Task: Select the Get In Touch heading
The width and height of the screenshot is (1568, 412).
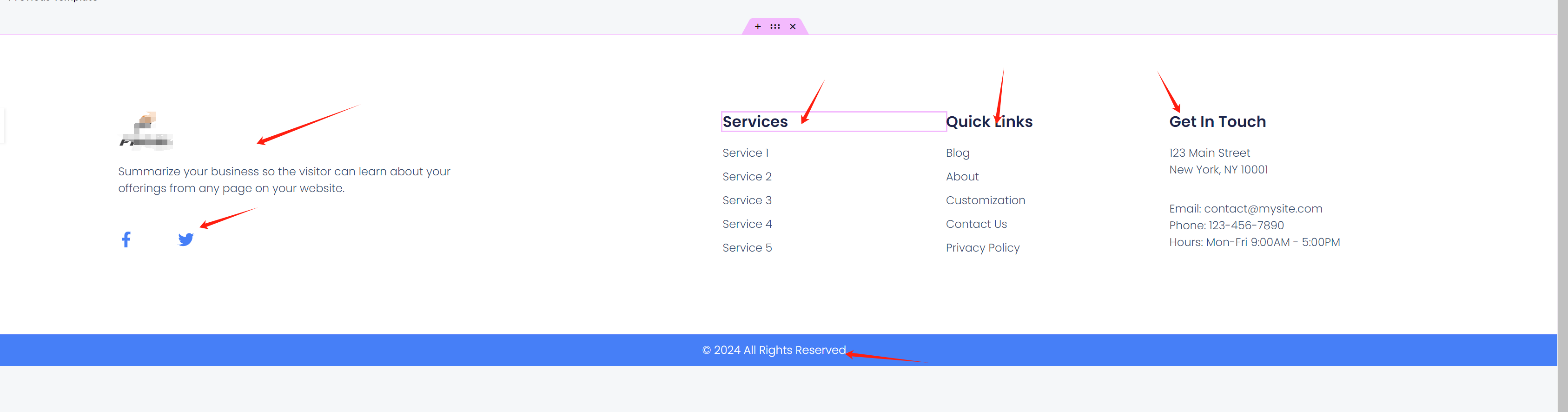Action: [1217, 122]
